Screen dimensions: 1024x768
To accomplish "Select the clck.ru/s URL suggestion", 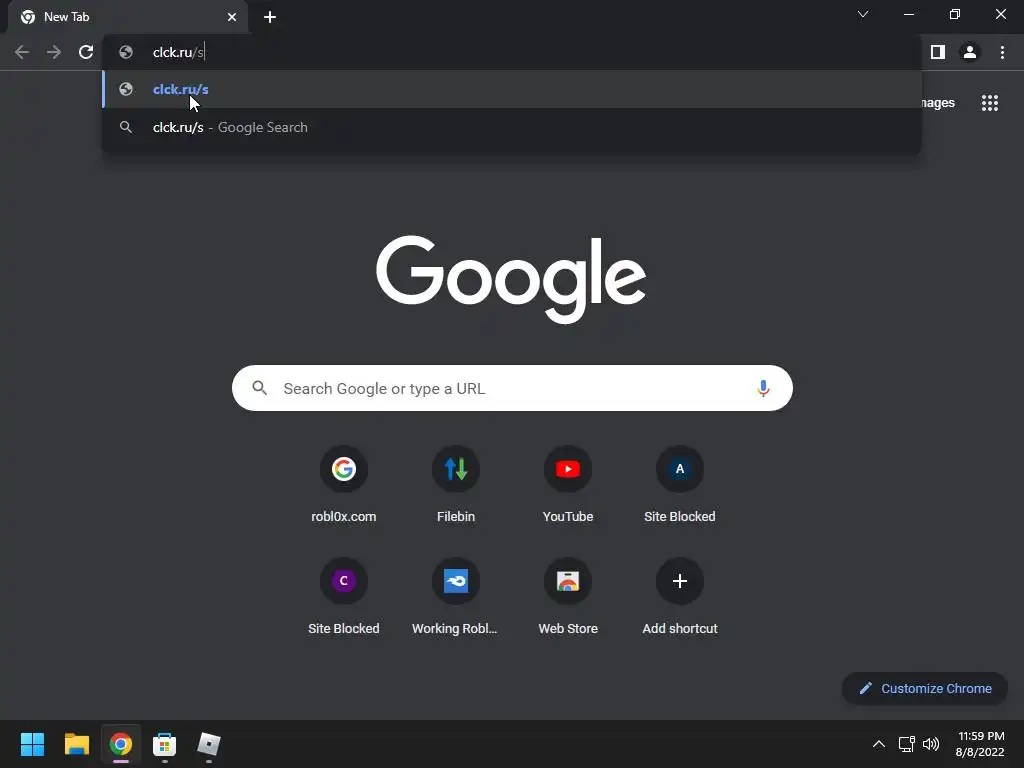I will coord(512,89).
